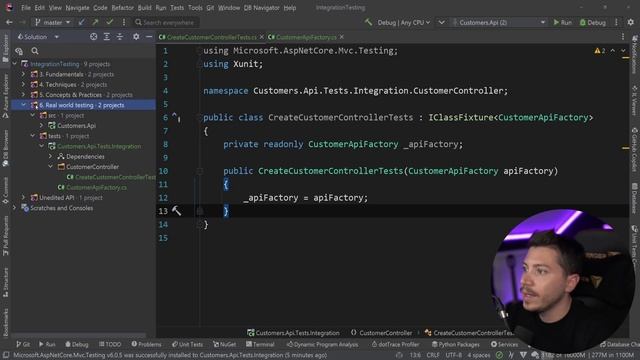This screenshot has height=360, width=640.
Task: Open the Python Packages window
Action: click(x=456, y=344)
